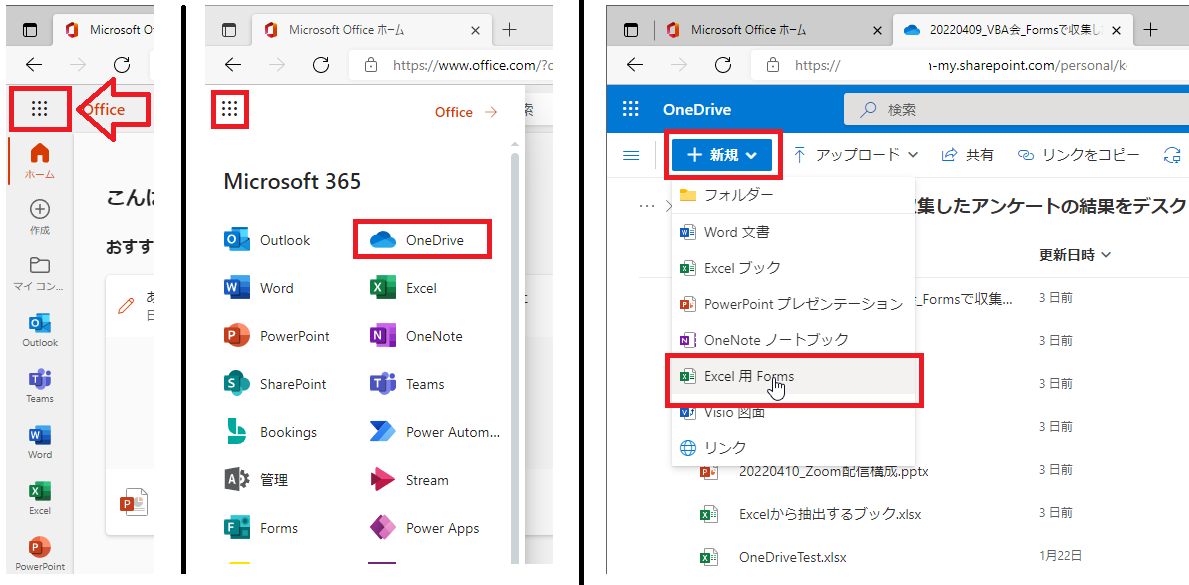Click breadcrumb ellipsis in OneDrive

647,206
